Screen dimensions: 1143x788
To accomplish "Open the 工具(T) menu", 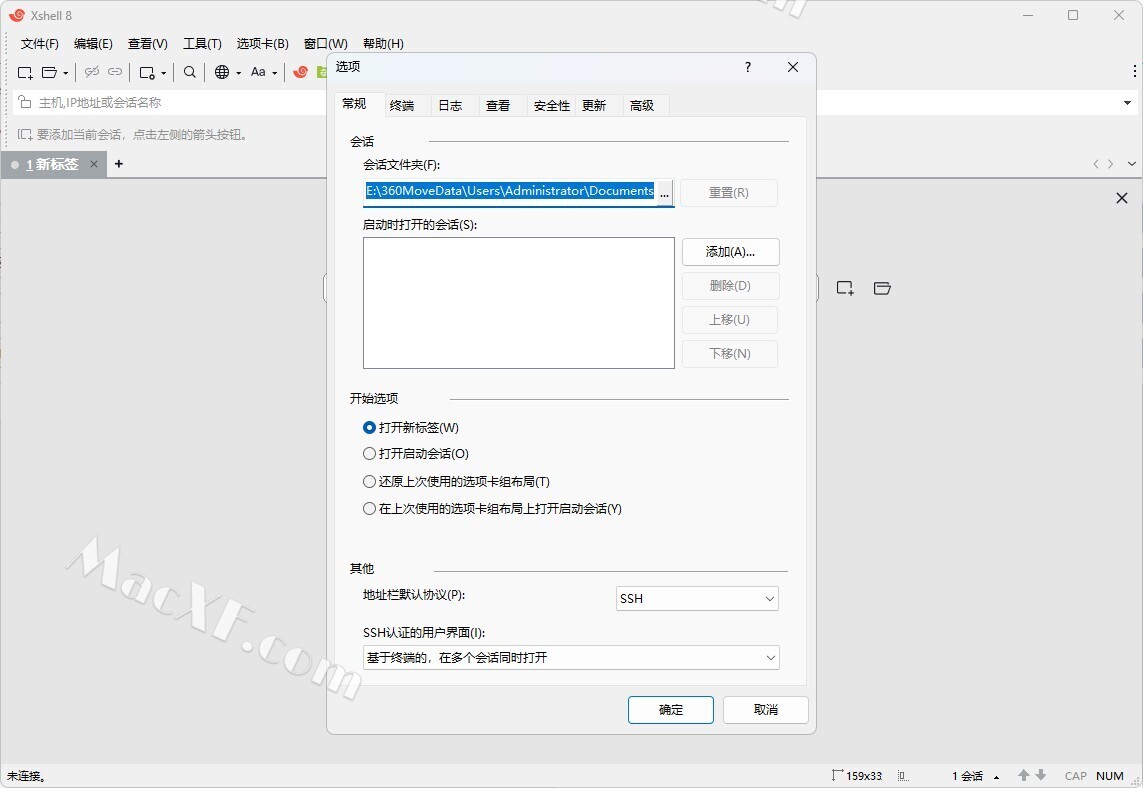I will pyautogui.click(x=202, y=44).
